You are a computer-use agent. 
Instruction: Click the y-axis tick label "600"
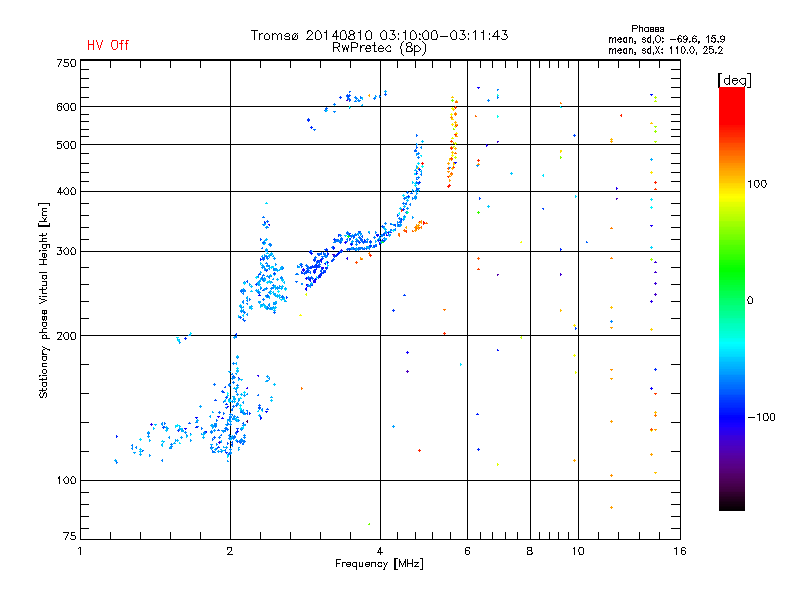point(66,107)
